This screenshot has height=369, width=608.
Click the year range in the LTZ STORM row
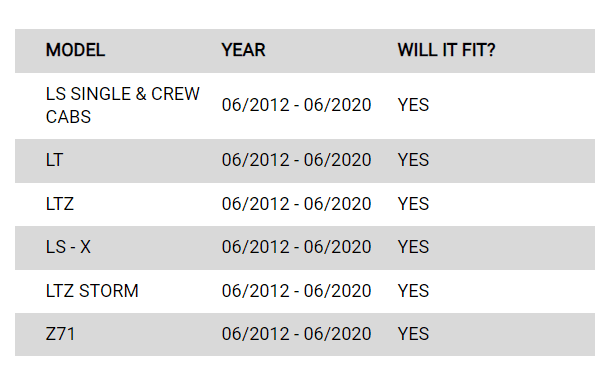pyautogui.click(x=296, y=291)
